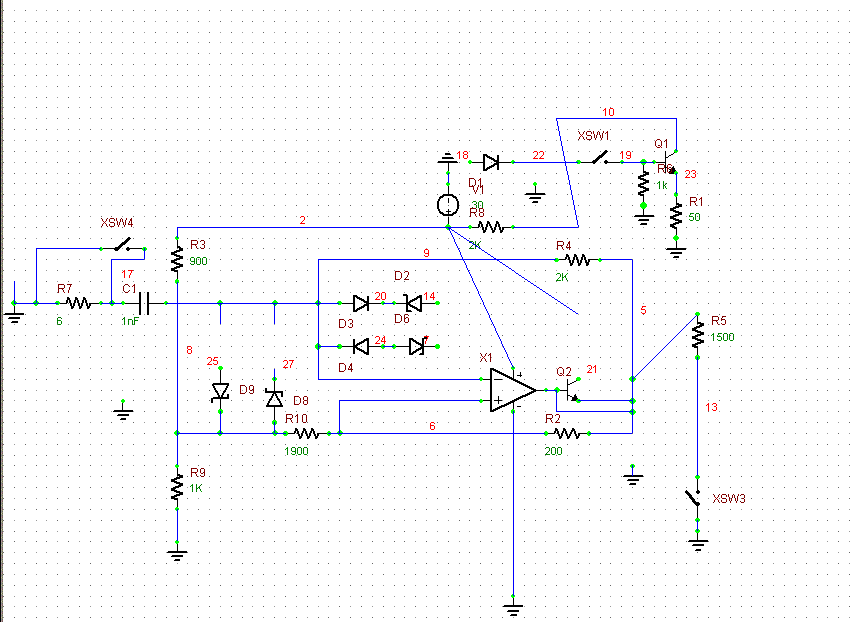The height and width of the screenshot is (622, 856).
Task: Select the C1 capacitor symbol
Action: click(x=145, y=302)
